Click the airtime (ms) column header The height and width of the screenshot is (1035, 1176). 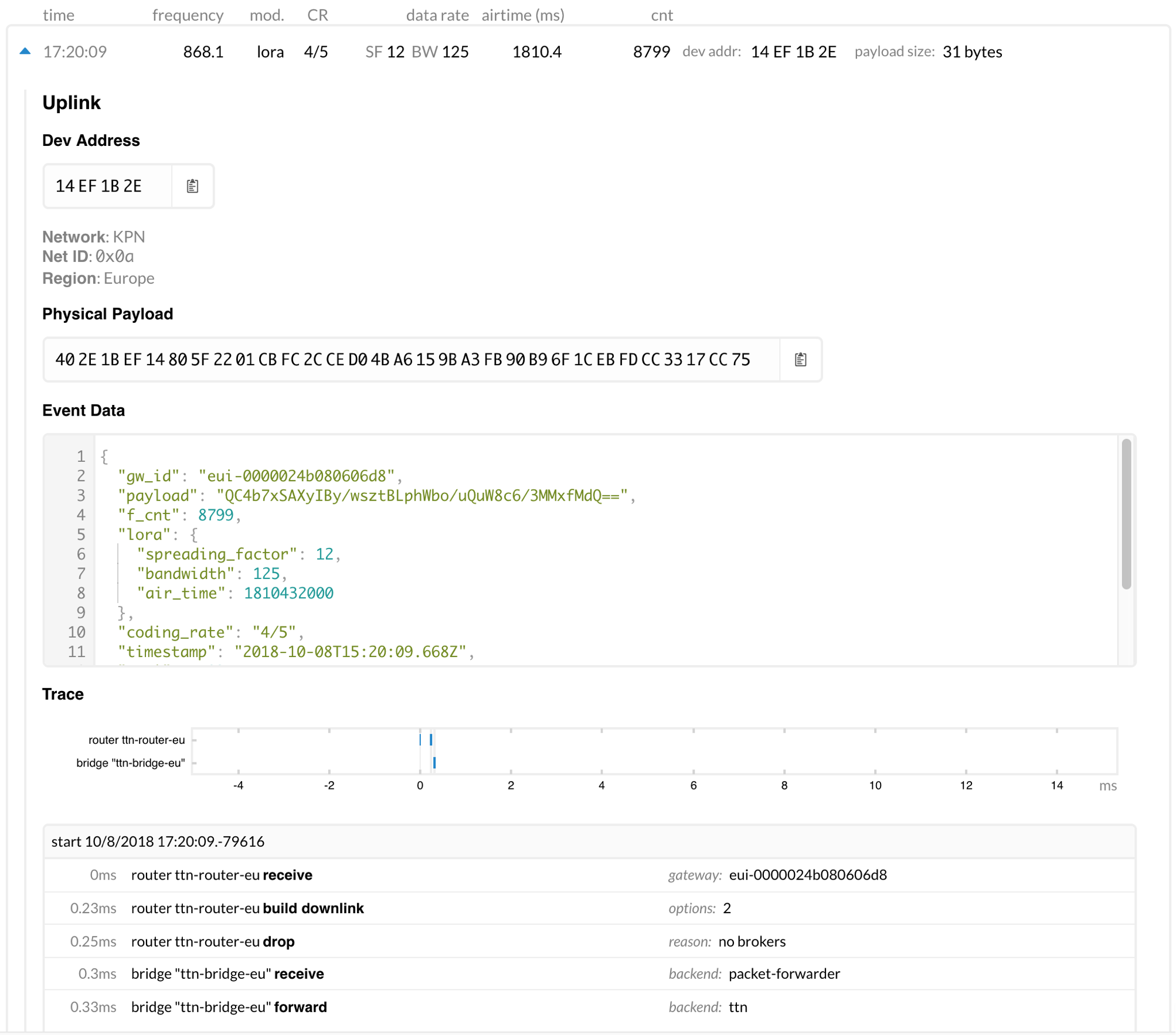click(x=522, y=15)
